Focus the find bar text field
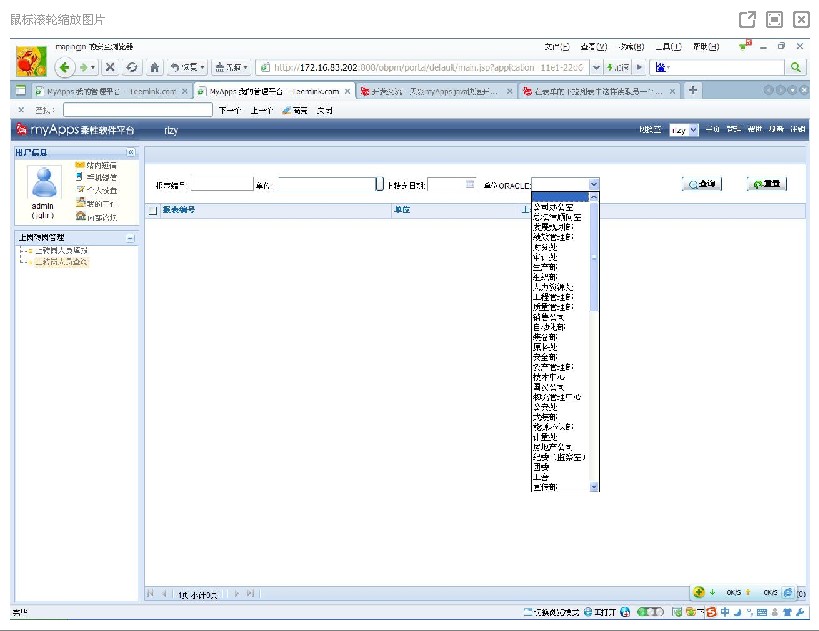 (138, 110)
